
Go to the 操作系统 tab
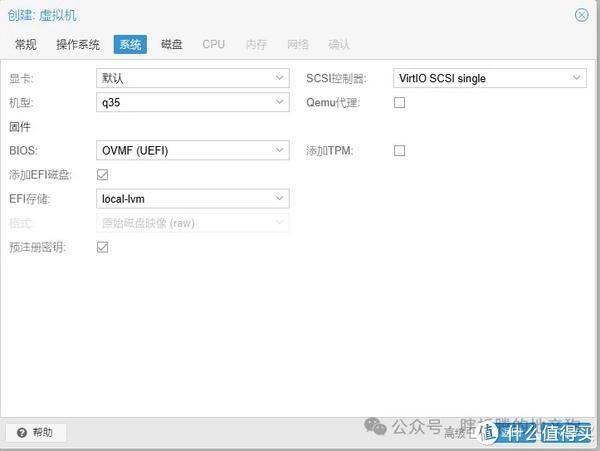tap(78, 45)
